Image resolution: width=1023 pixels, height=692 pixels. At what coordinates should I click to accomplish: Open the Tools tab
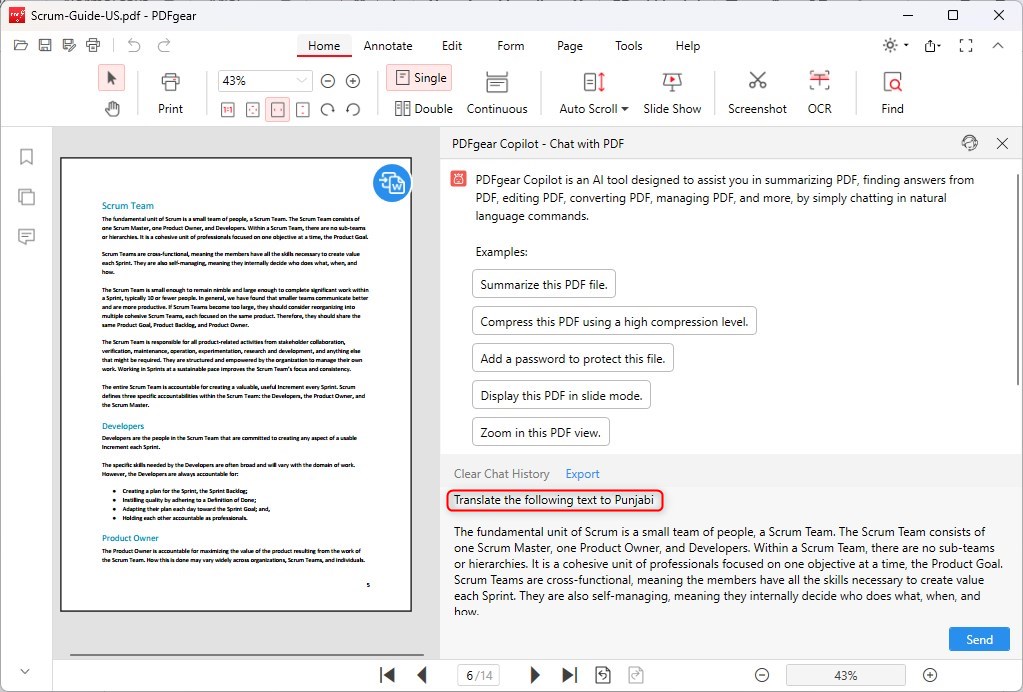628,46
